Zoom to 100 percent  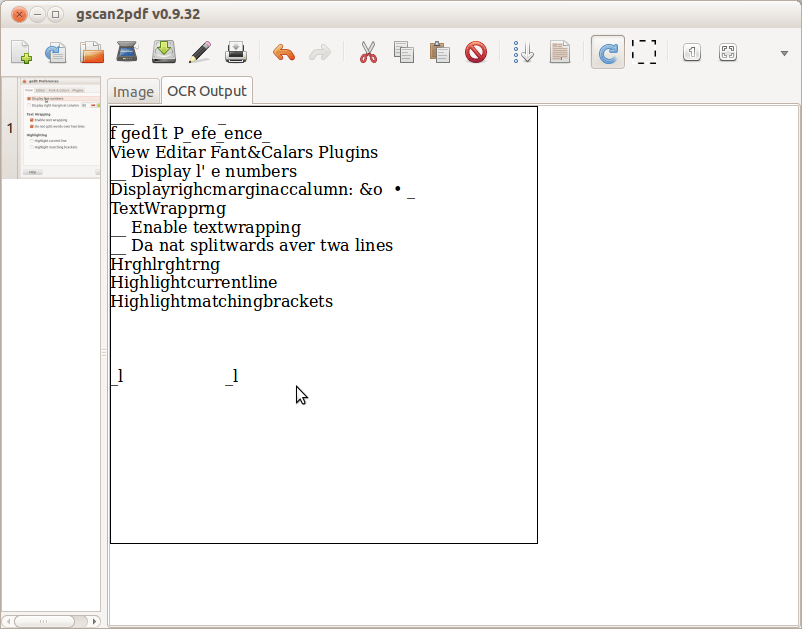coord(691,52)
